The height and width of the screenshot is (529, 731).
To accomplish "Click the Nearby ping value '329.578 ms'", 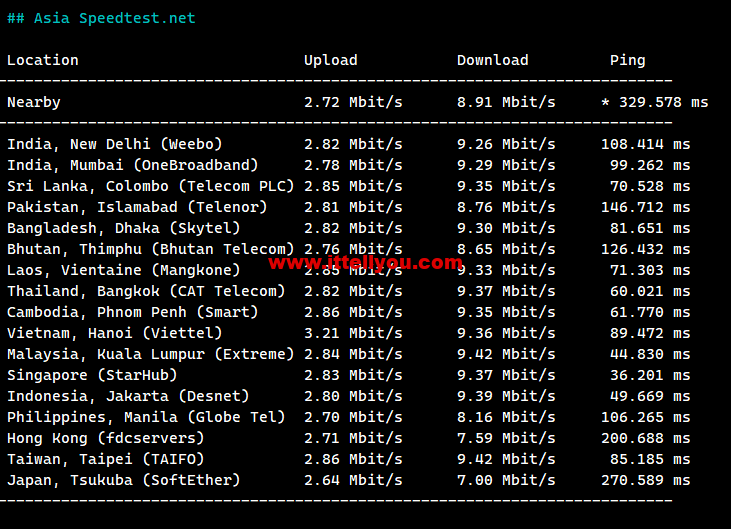I will pyautogui.click(x=664, y=102).
